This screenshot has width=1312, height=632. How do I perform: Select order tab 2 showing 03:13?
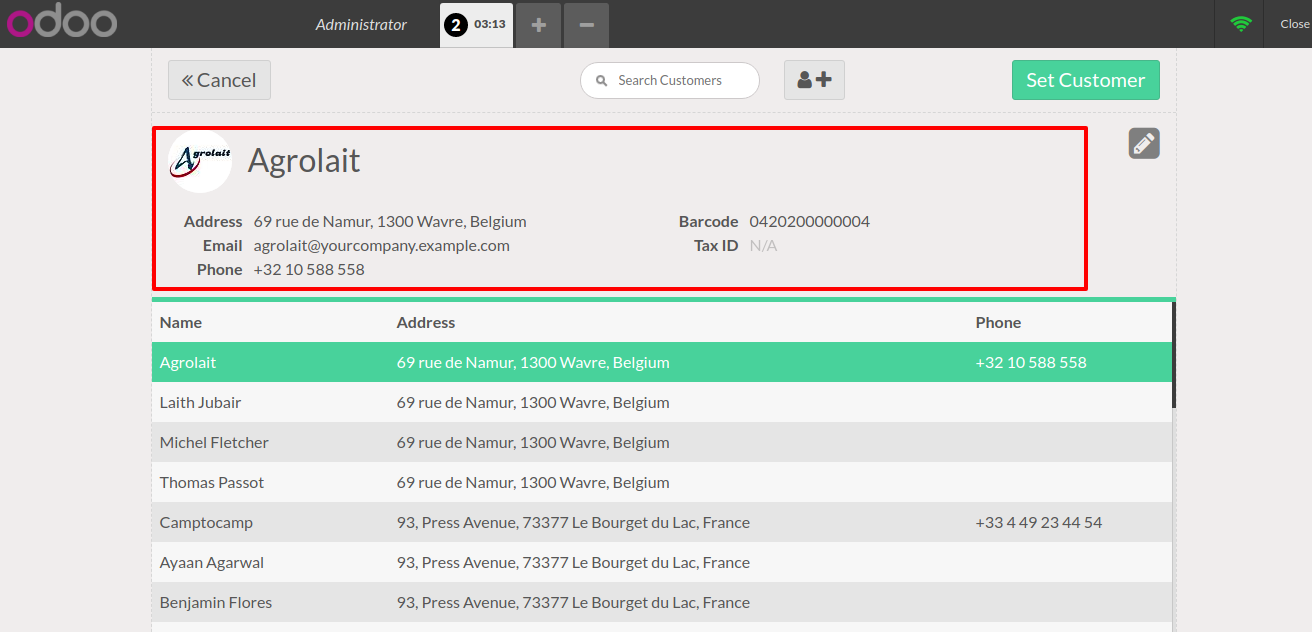[x=476, y=25]
